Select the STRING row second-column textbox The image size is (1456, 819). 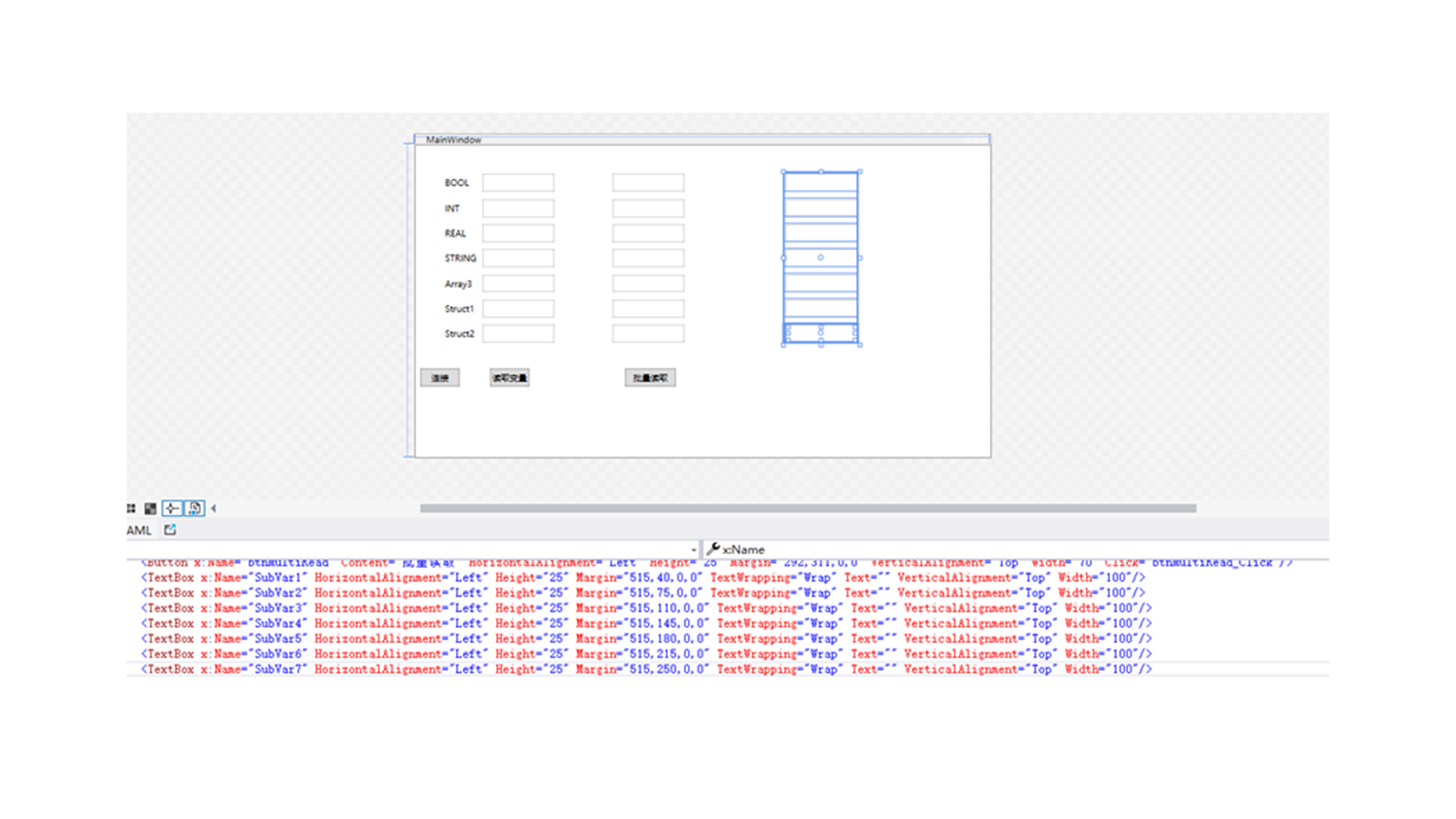[648, 258]
